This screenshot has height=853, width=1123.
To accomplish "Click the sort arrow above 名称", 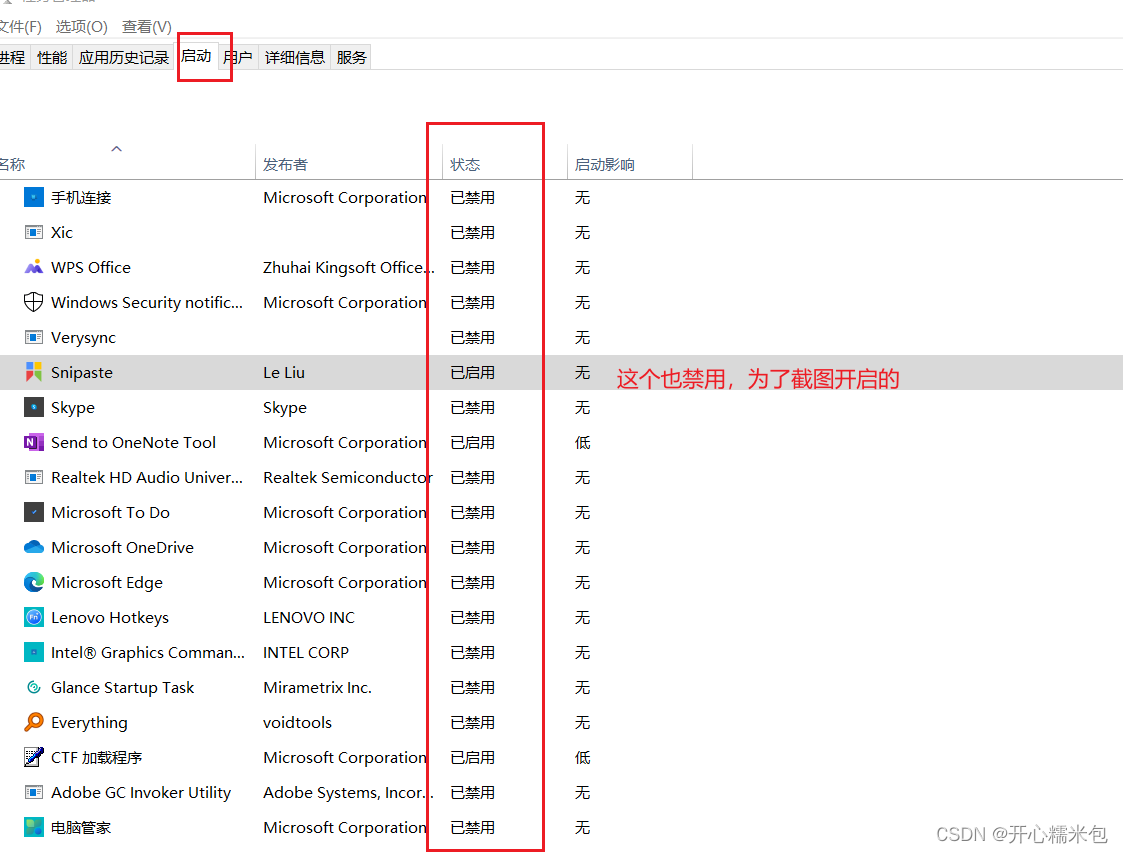I will pyautogui.click(x=117, y=149).
